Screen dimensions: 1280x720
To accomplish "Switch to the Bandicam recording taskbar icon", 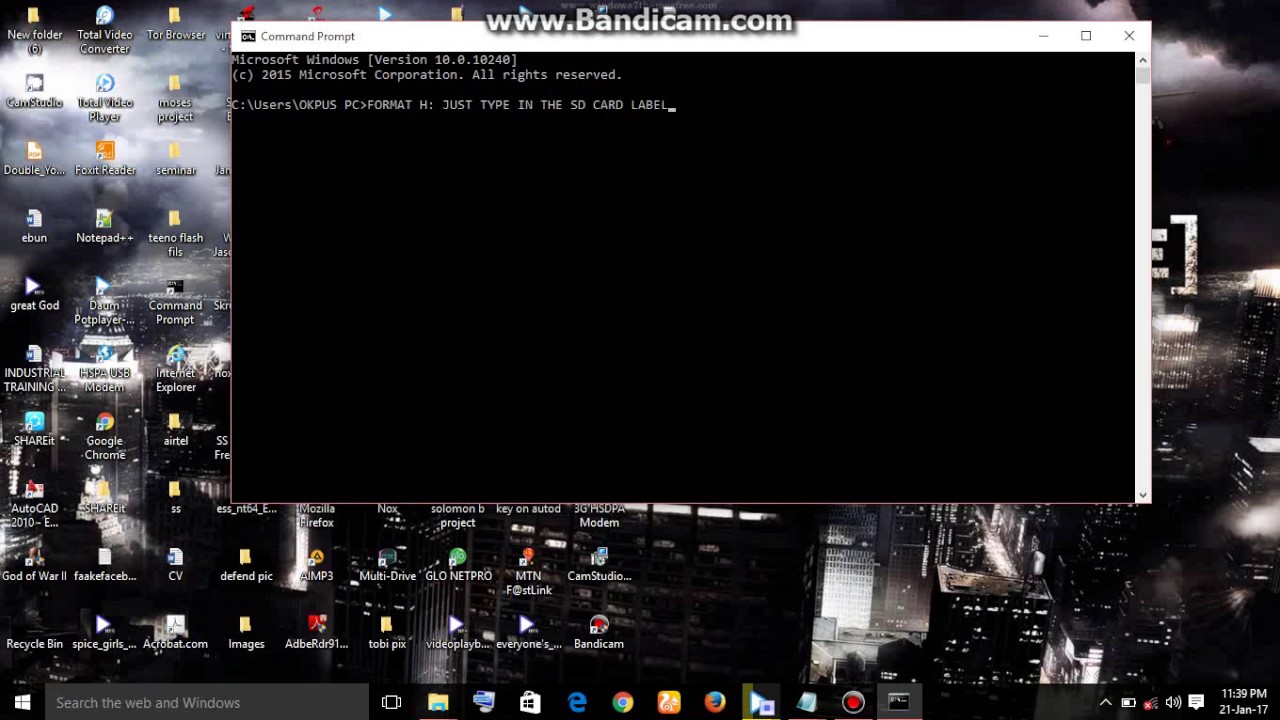I will [853, 702].
